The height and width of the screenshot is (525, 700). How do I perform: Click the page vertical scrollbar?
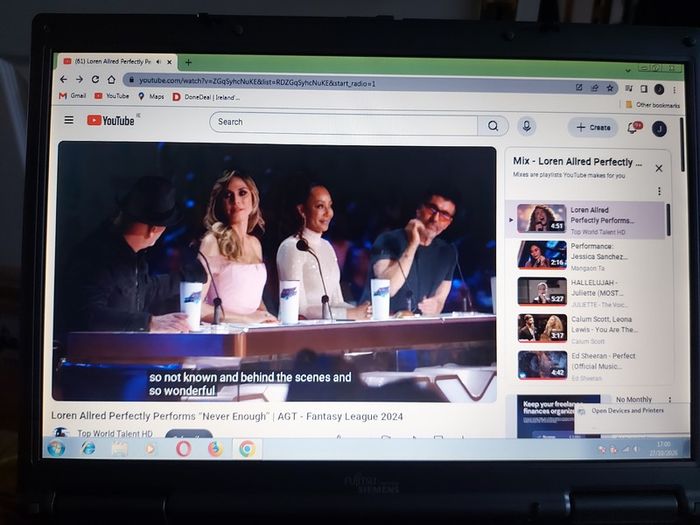click(x=682, y=144)
